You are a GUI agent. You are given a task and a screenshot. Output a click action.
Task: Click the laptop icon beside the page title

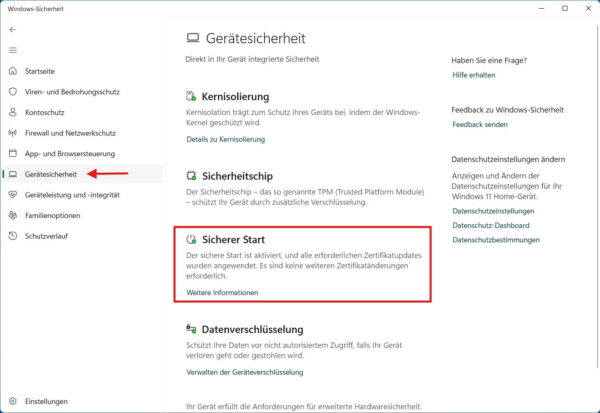193,38
